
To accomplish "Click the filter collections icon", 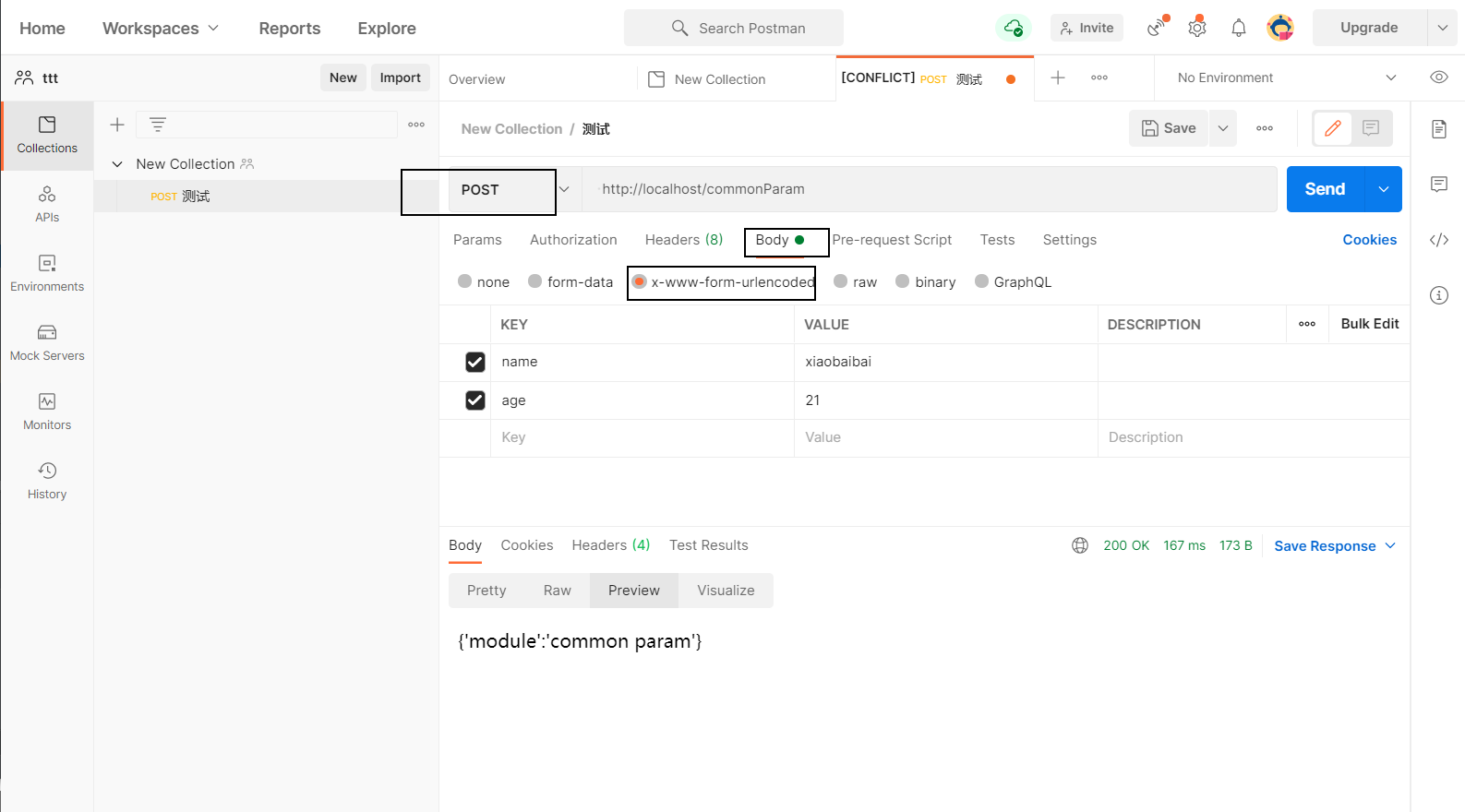I will (158, 125).
